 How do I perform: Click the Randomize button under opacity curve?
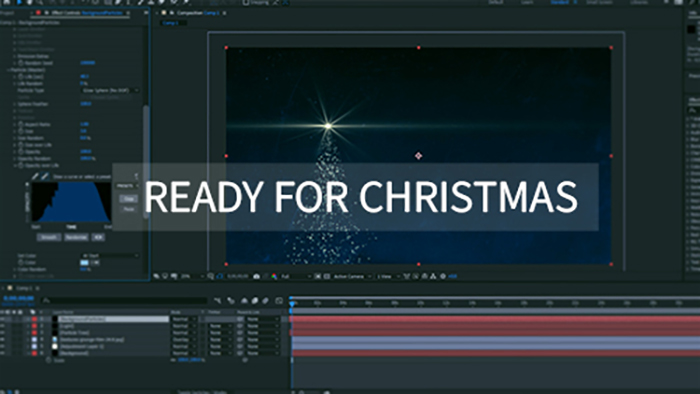coord(76,237)
